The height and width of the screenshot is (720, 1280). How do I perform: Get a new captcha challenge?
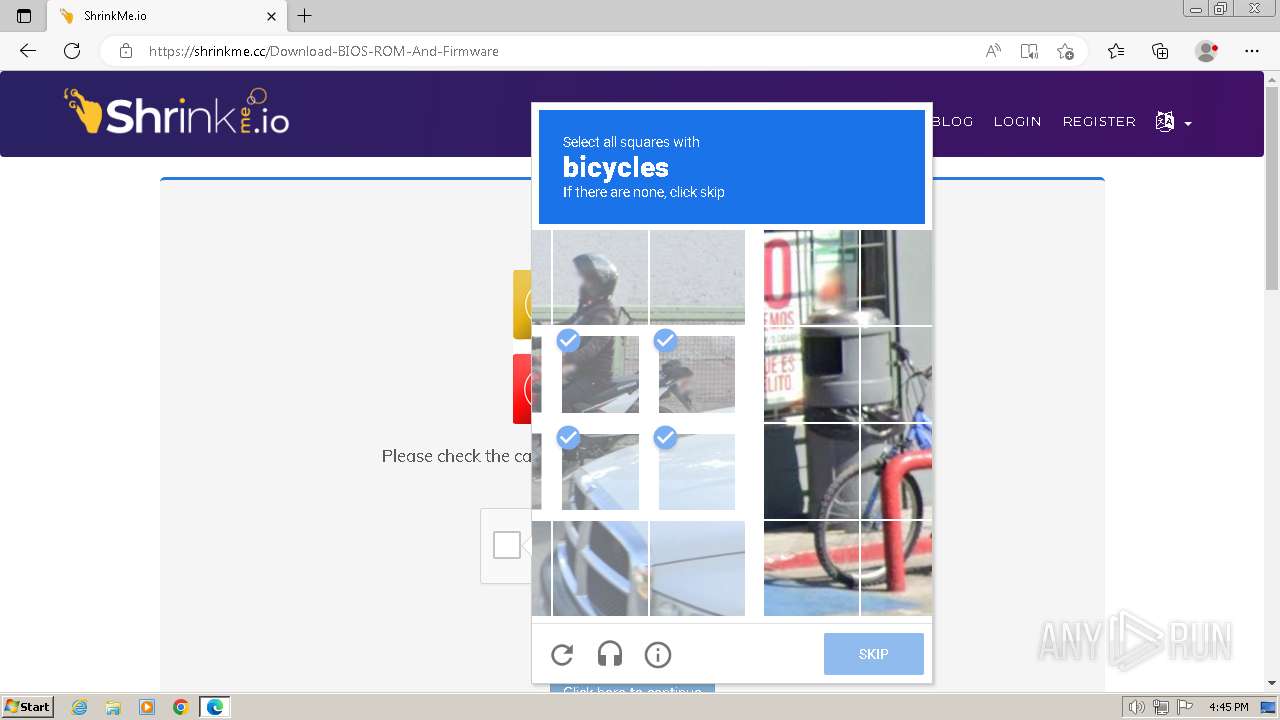click(562, 655)
